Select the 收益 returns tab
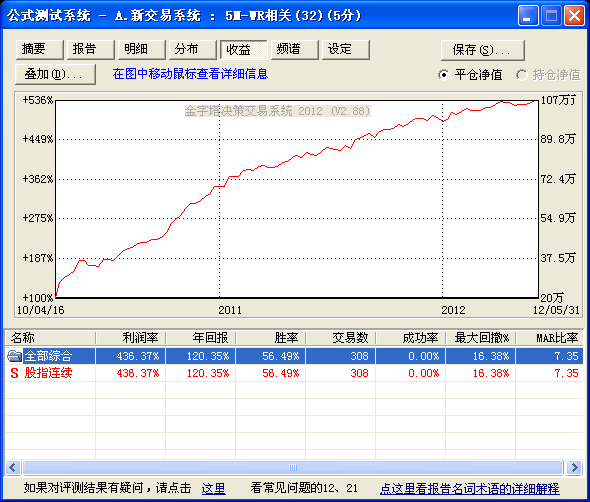 point(243,50)
